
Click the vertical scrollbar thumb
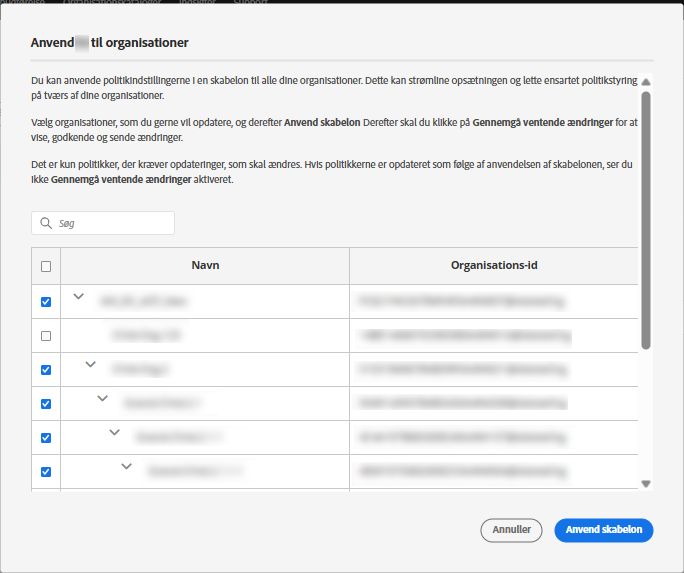pyautogui.click(x=646, y=220)
